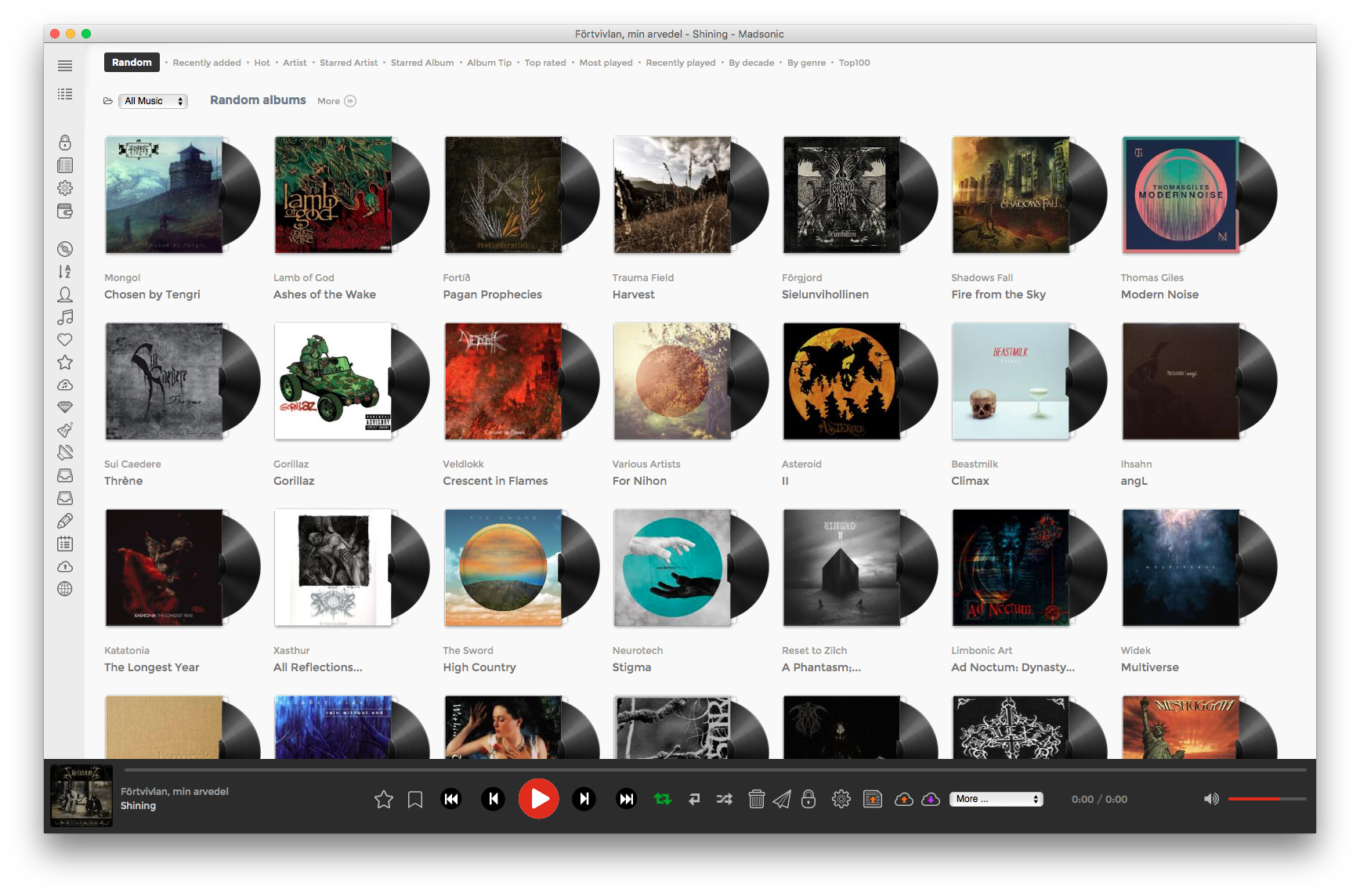The image size is (1360, 896).
Task: Expand More random albums arrow
Action: click(350, 101)
